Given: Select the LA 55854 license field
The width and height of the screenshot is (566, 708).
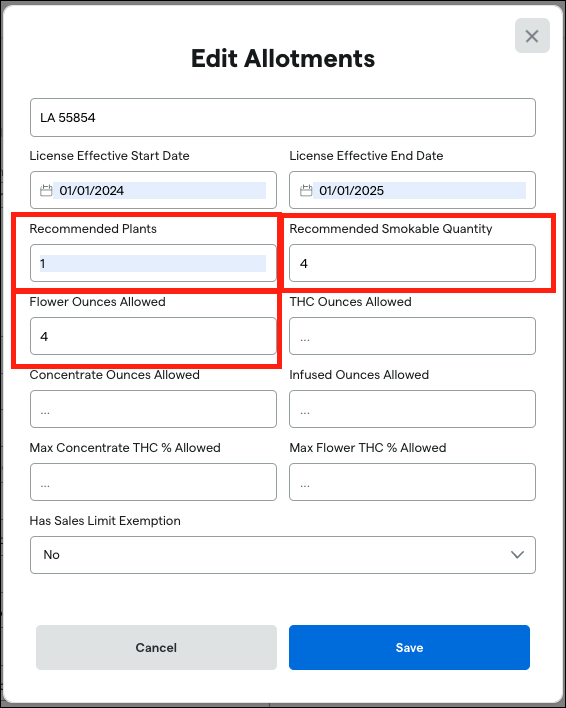Looking at the screenshot, I should [283, 117].
